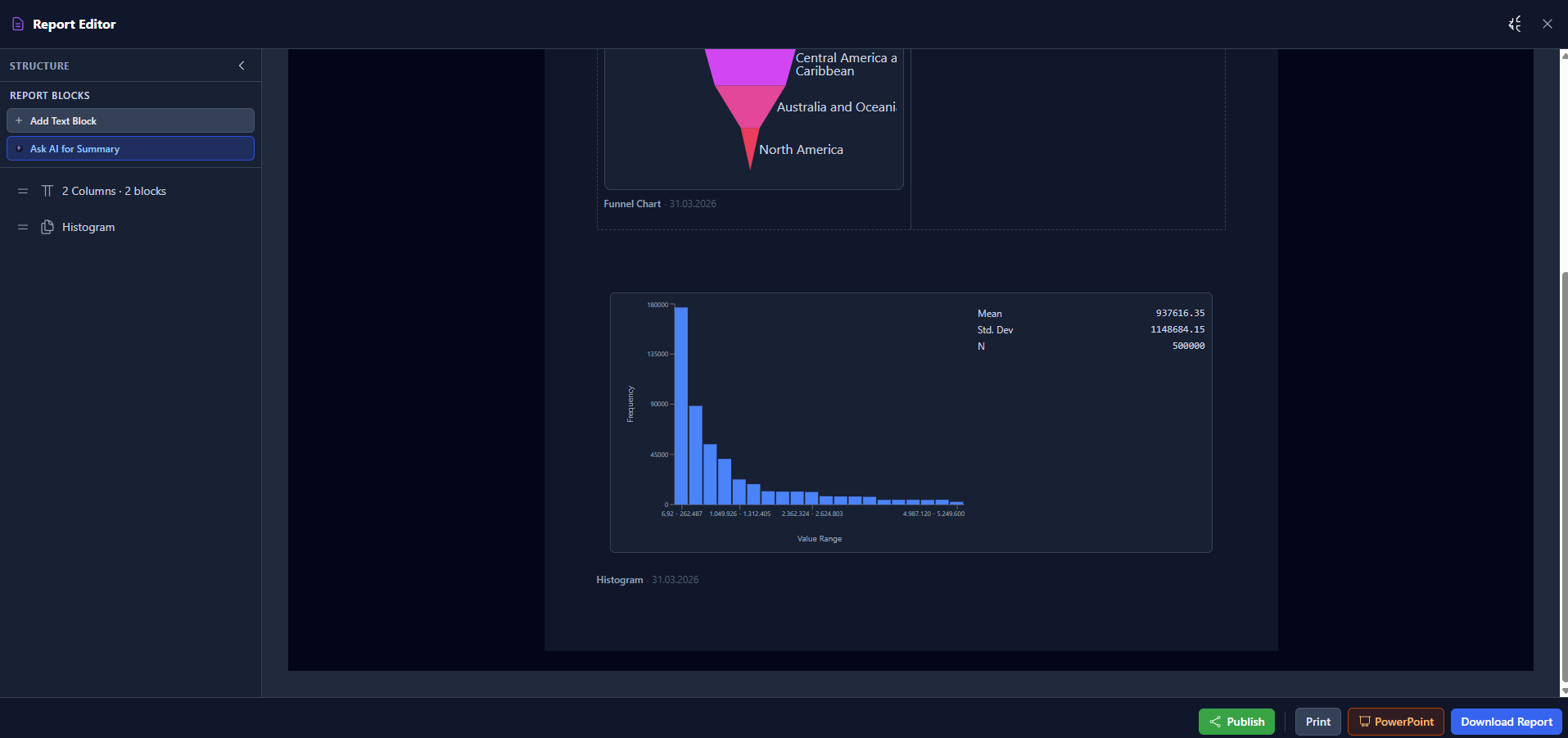
Task: Click the 31.03.2026 date beside the Histogram caption
Action: [x=676, y=580]
